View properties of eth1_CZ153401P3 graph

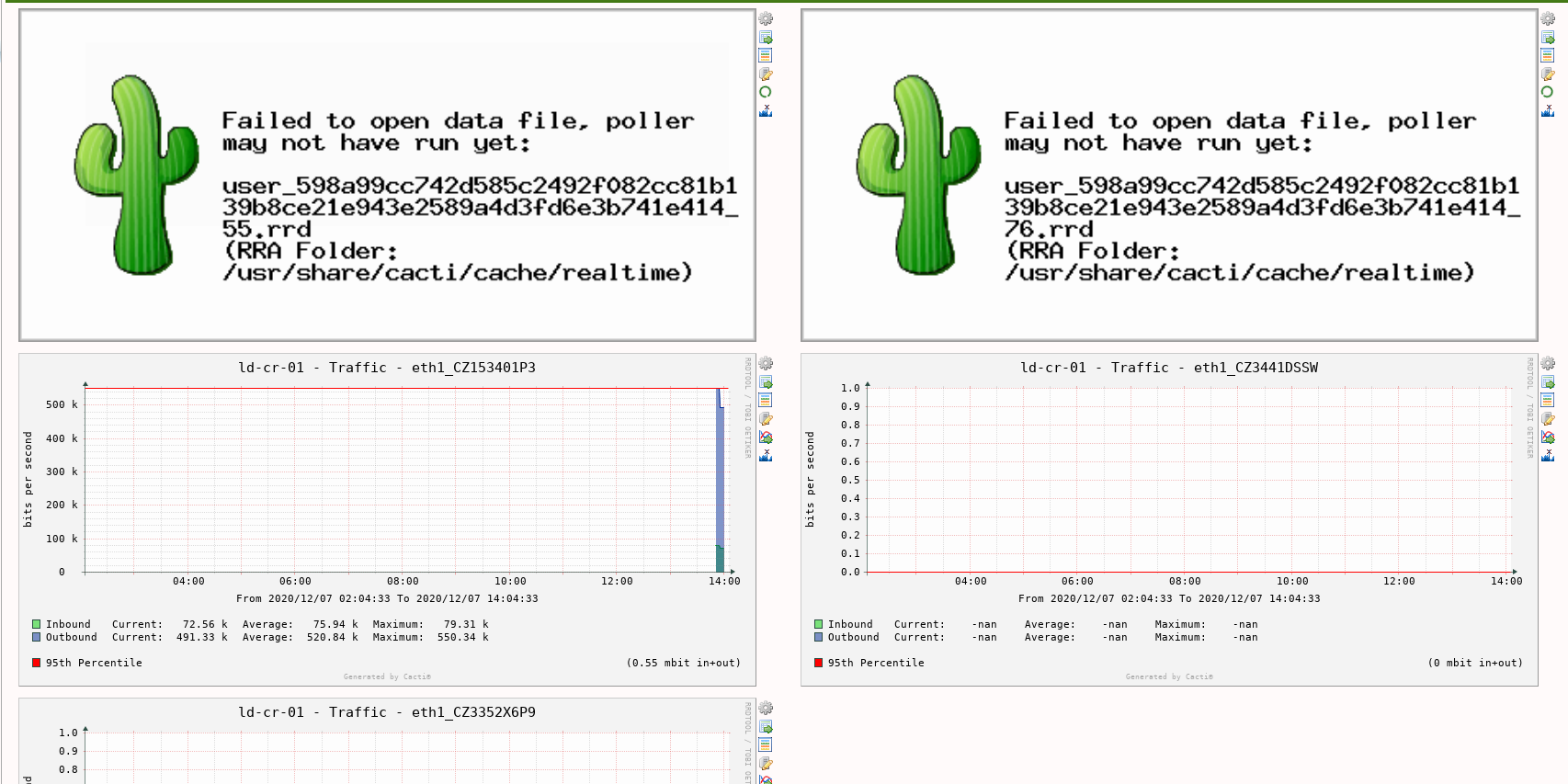[766, 400]
